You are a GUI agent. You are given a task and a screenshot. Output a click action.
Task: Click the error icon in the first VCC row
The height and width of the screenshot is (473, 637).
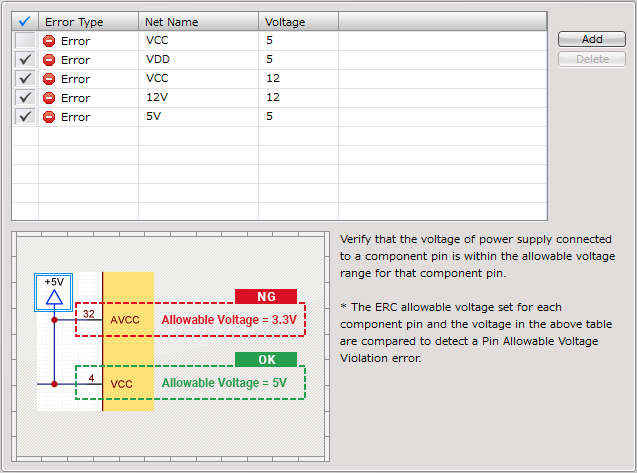pyautogui.click(x=49, y=41)
